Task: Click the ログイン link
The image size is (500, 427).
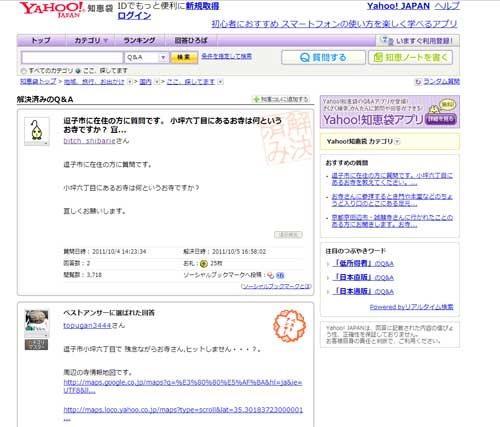Action: tap(134, 16)
